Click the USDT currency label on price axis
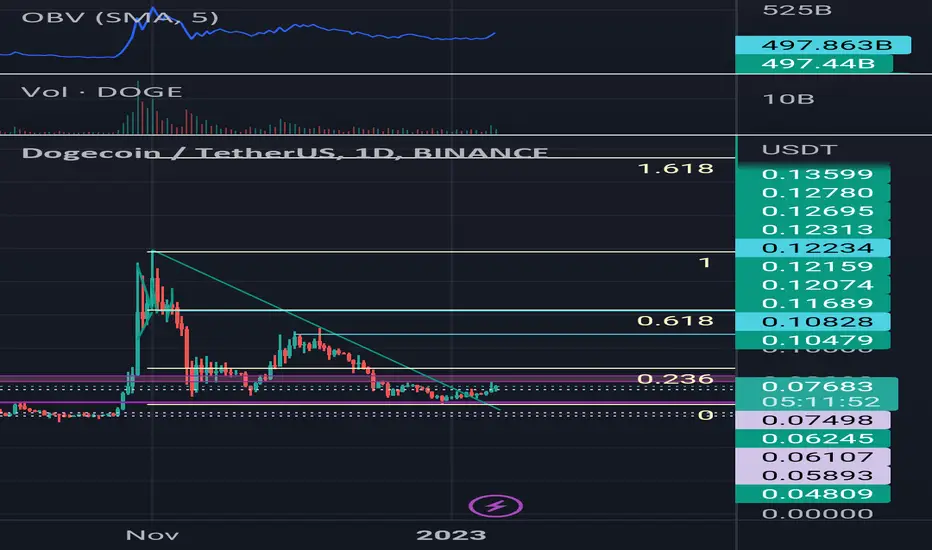 (799, 149)
